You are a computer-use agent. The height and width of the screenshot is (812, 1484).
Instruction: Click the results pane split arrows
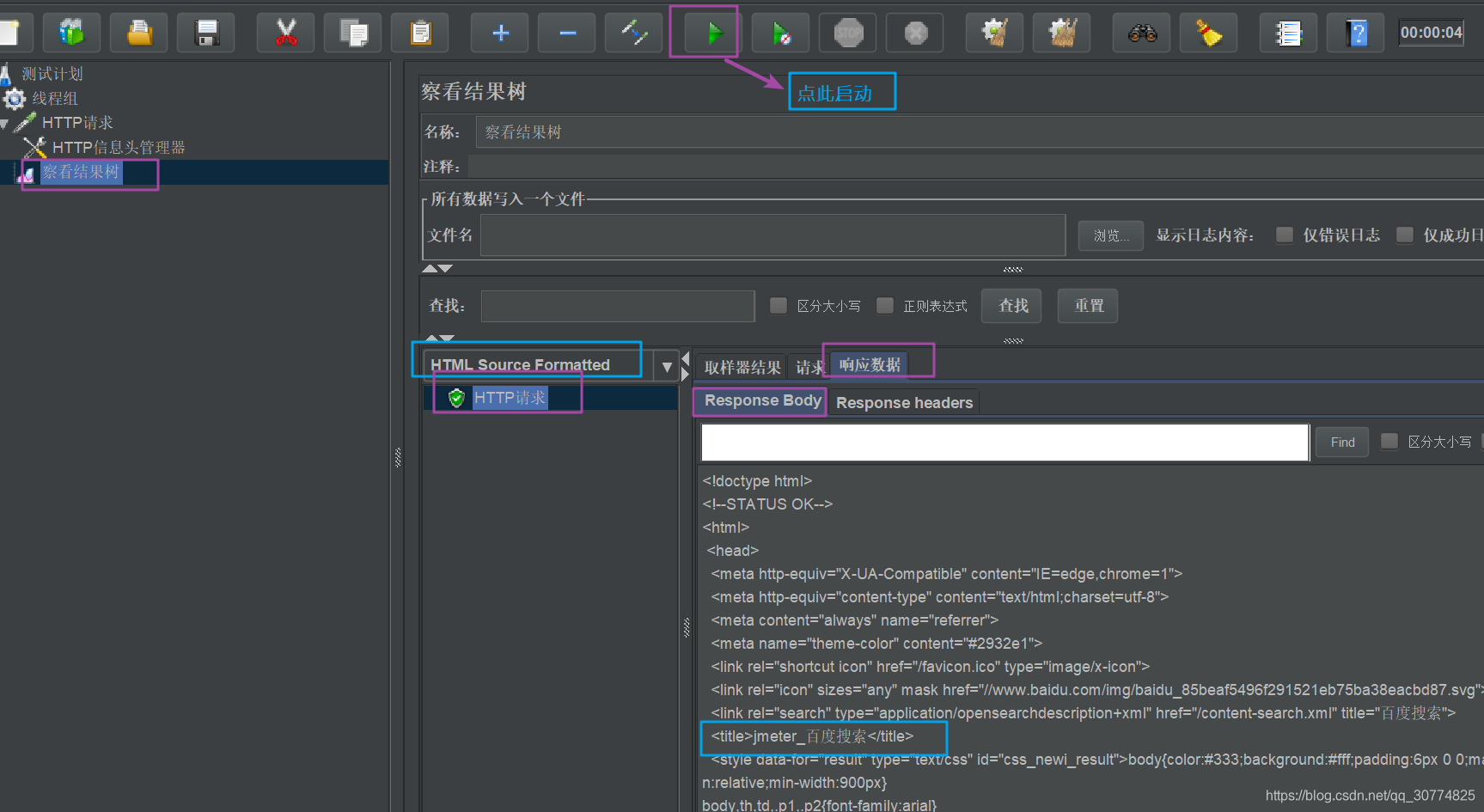tap(685, 367)
